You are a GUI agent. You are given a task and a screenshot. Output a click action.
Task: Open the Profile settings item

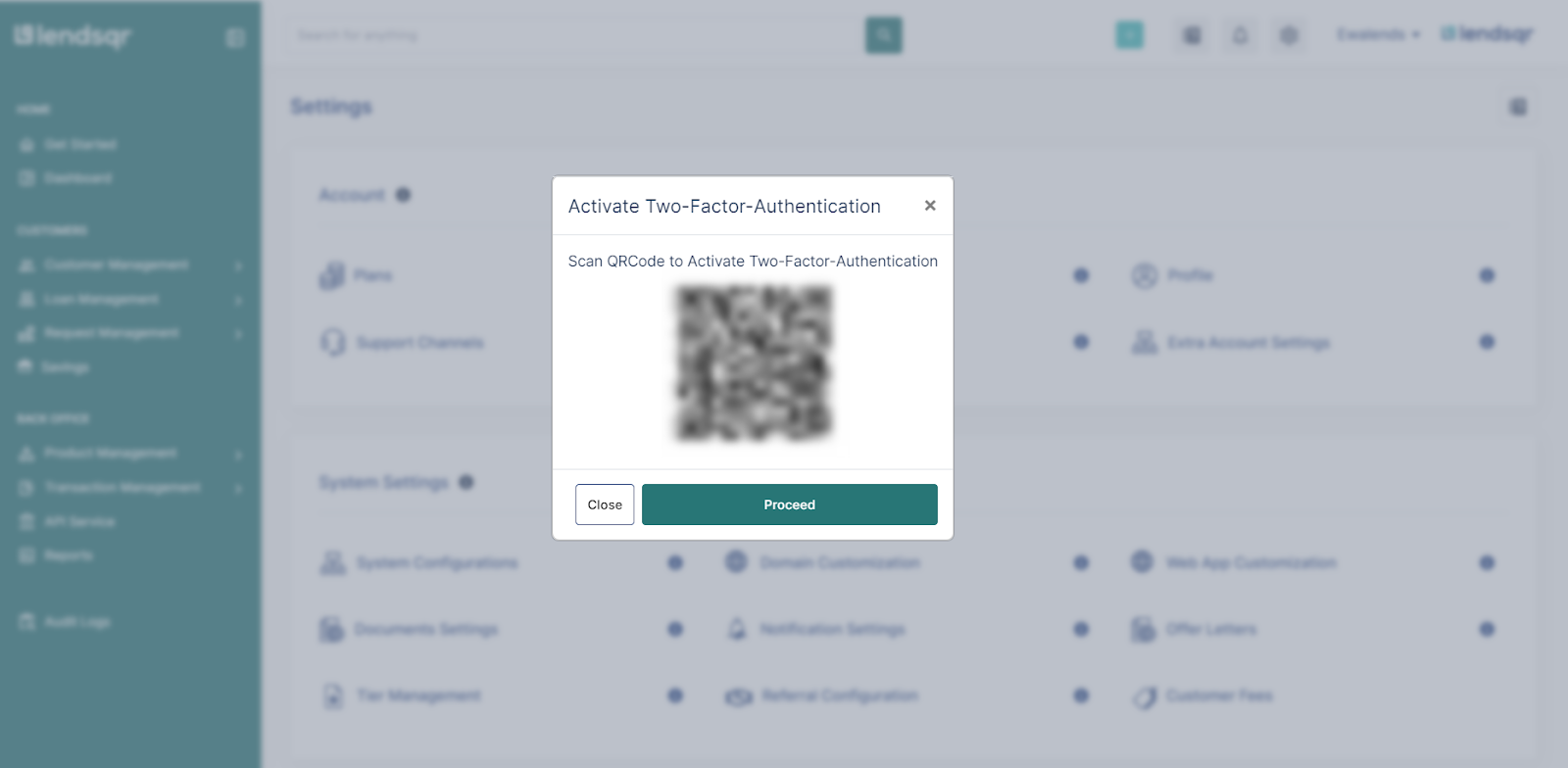(1173, 275)
